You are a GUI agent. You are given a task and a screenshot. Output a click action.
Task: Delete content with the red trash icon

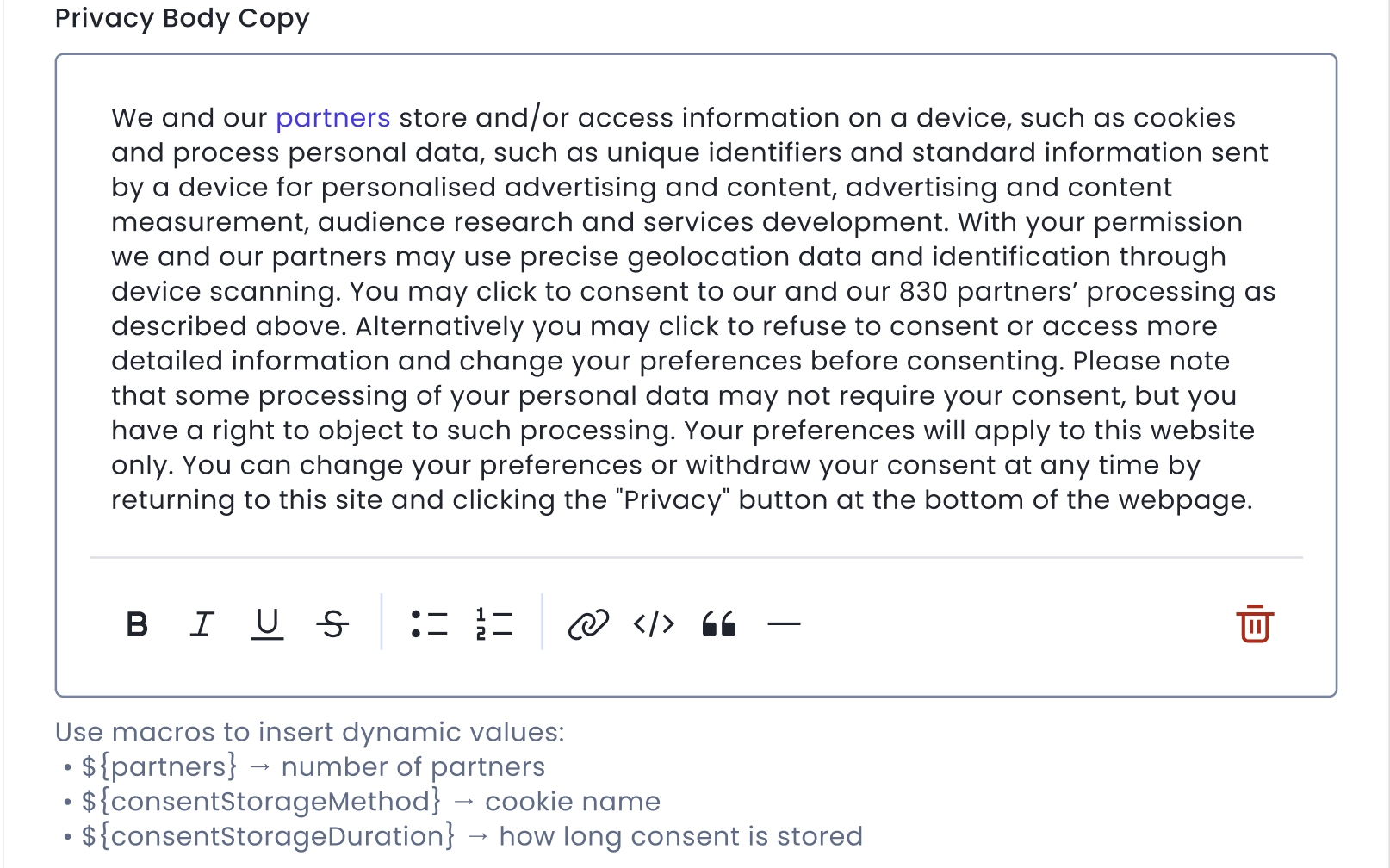tap(1255, 623)
